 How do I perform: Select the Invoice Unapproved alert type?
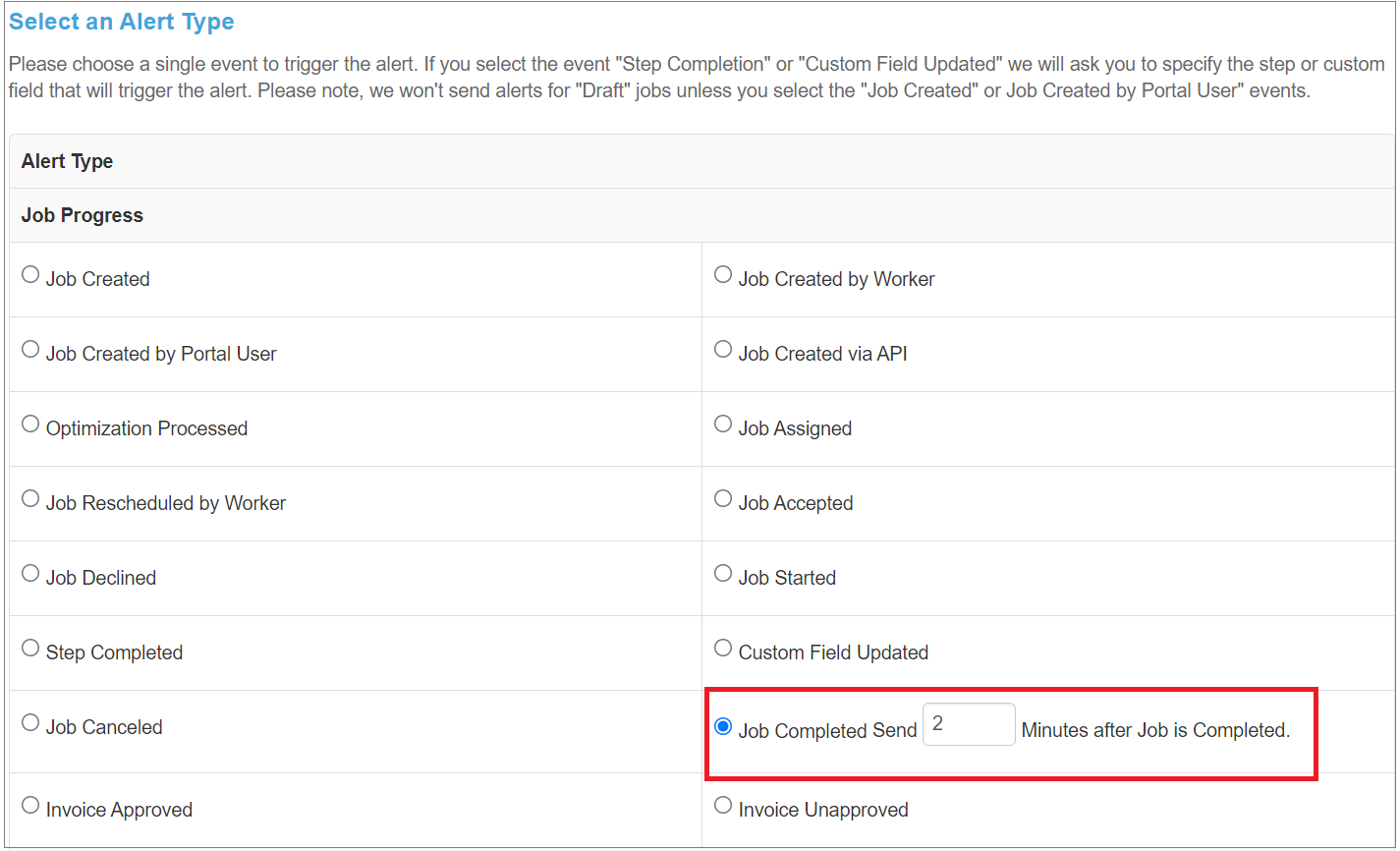[723, 805]
